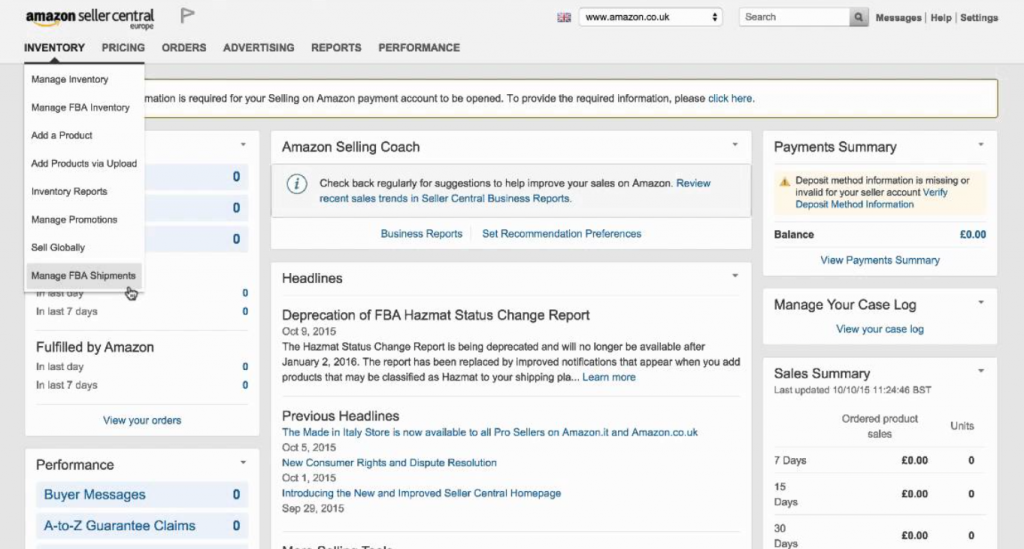Click Verify Deposit Method Information link
This screenshot has height=549, width=1024.
click(871, 198)
